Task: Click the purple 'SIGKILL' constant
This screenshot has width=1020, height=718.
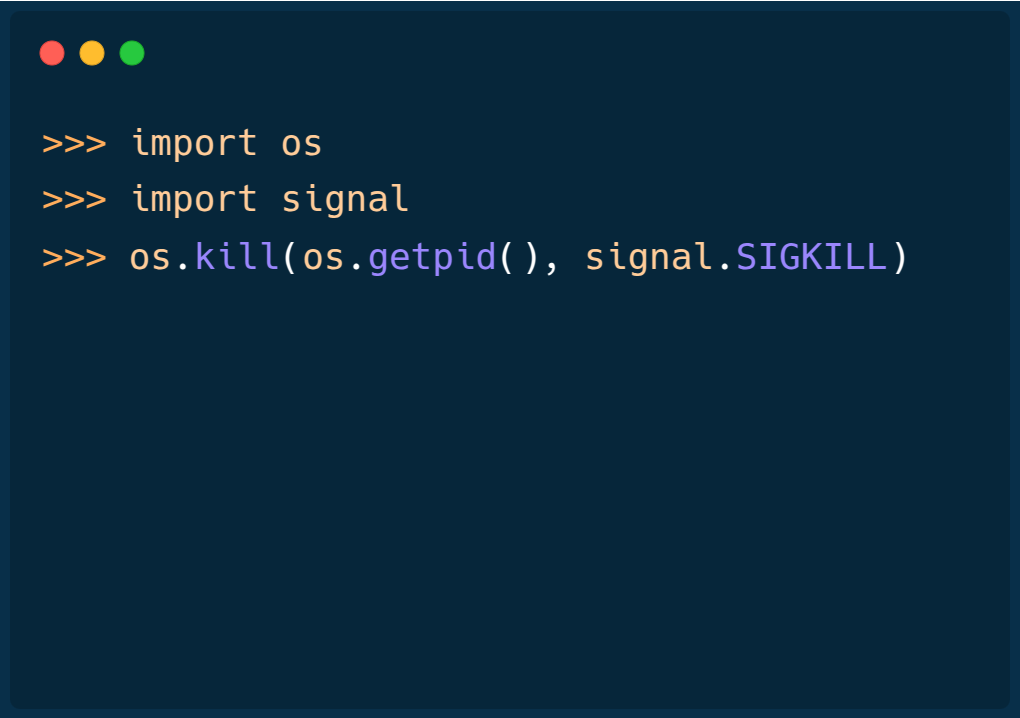Action: coord(811,257)
